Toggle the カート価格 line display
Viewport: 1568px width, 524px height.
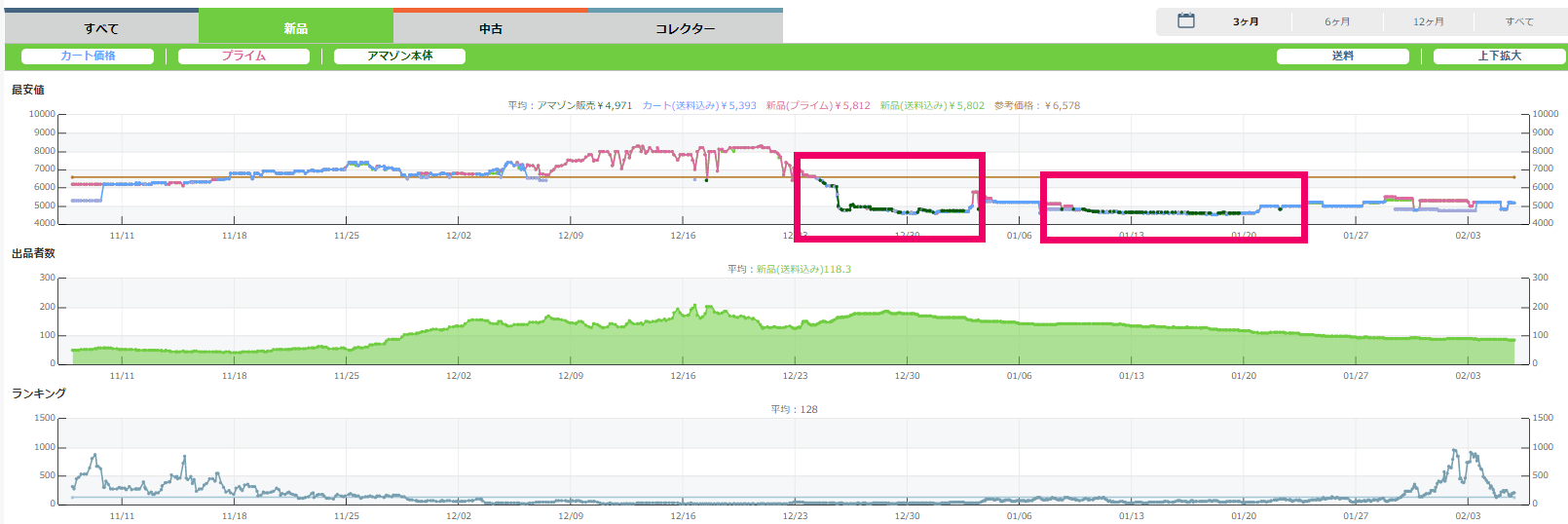point(88,56)
